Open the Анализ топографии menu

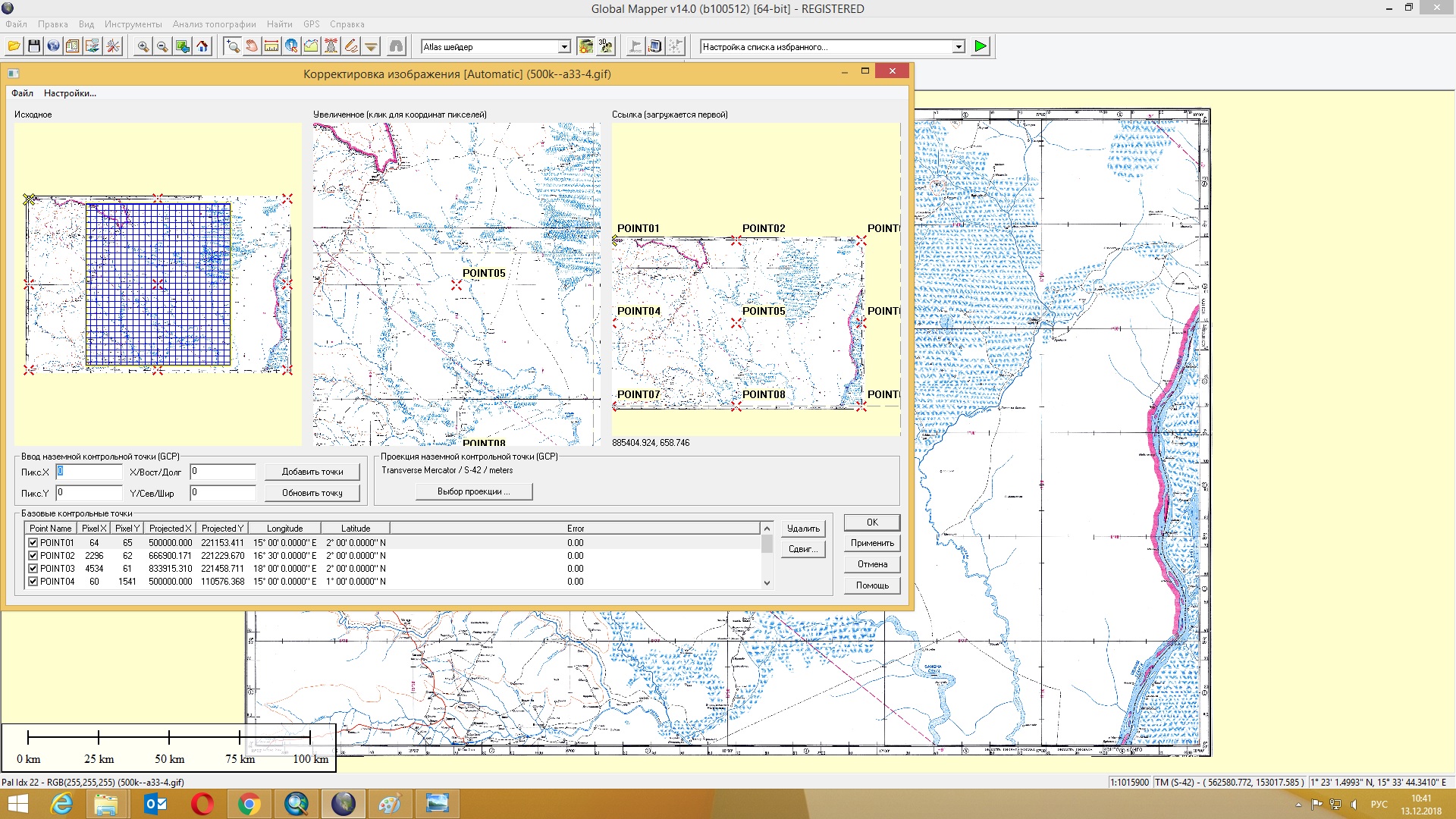pyautogui.click(x=214, y=24)
